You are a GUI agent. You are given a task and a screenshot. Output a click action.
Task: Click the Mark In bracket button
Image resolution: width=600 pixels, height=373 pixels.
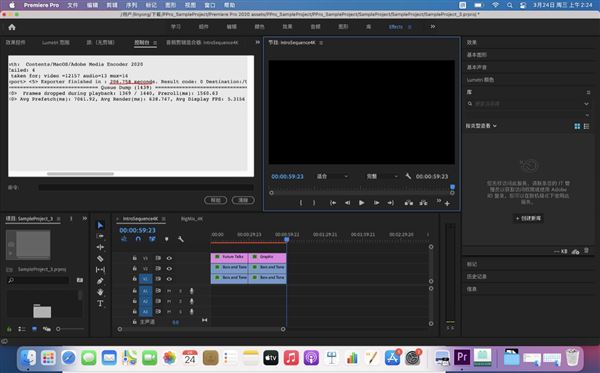pos(301,203)
